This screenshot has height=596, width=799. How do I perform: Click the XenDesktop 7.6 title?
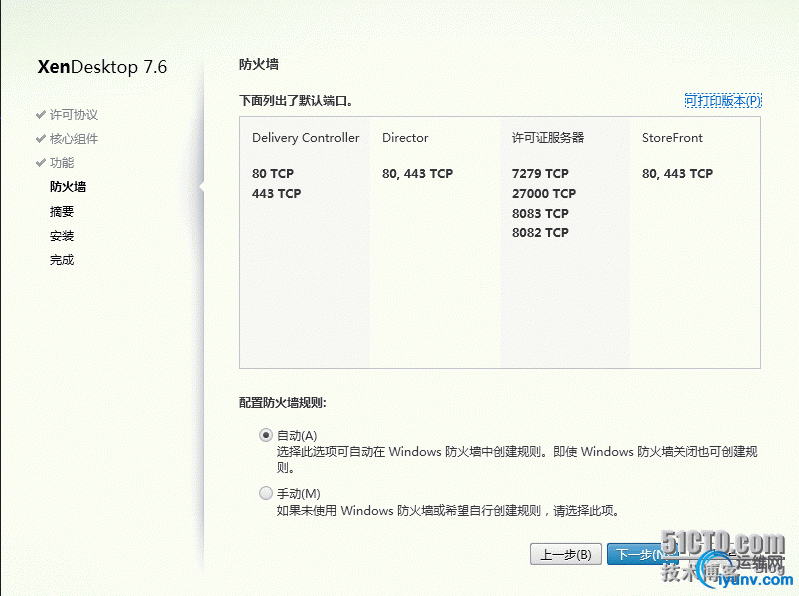tap(102, 67)
